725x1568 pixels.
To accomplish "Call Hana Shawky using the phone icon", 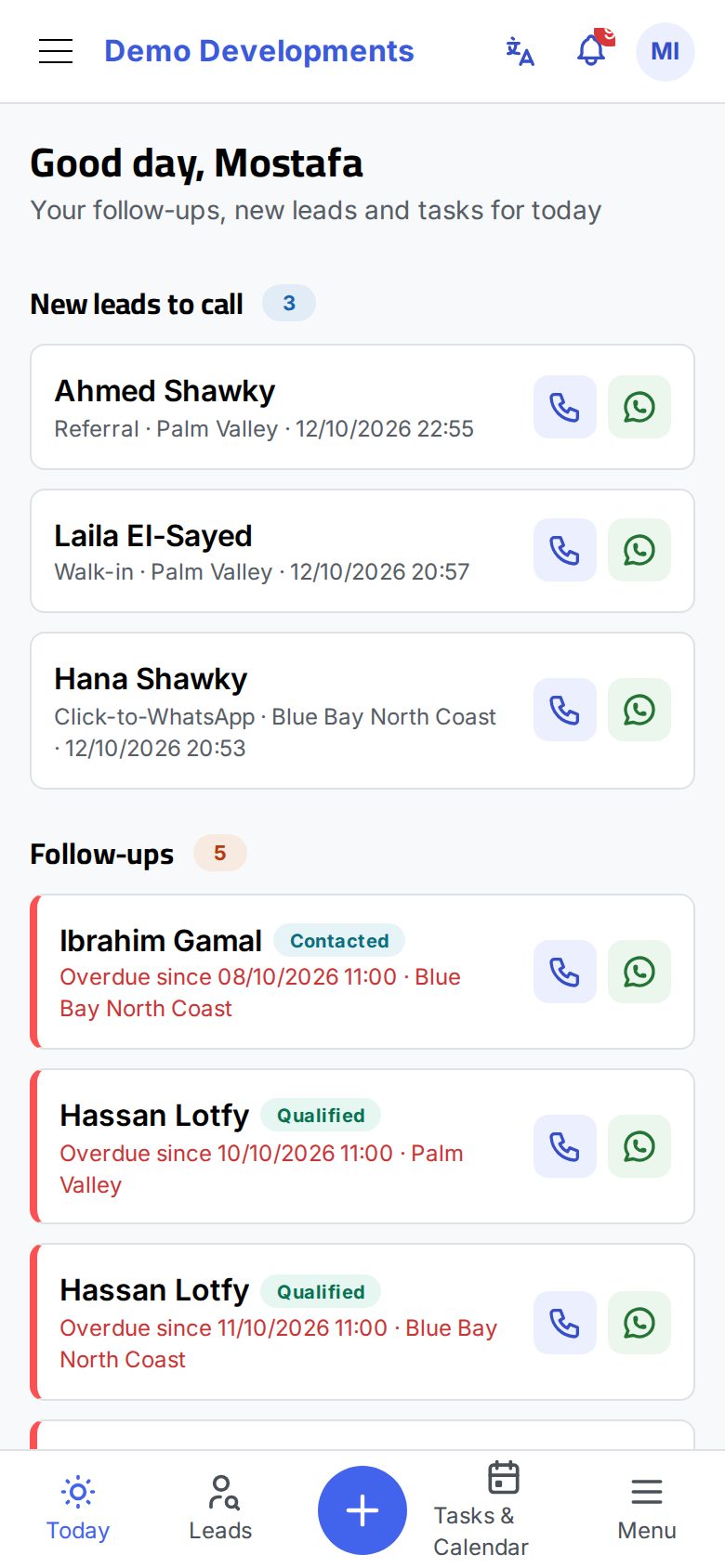I will tap(565, 710).
